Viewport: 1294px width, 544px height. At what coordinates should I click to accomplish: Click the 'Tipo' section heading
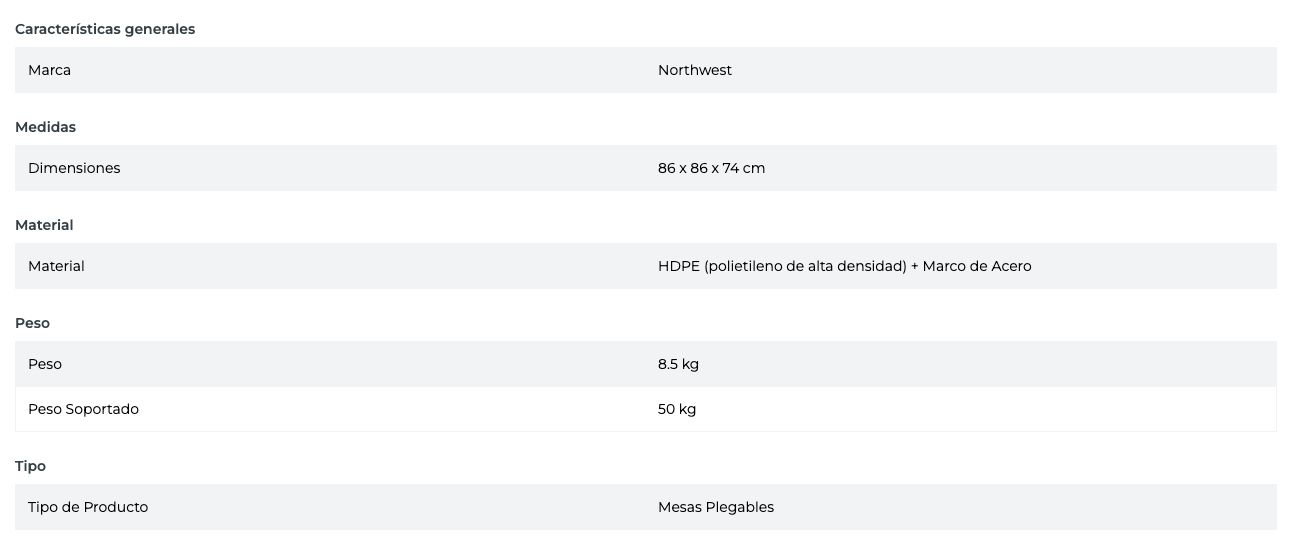tap(30, 466)
